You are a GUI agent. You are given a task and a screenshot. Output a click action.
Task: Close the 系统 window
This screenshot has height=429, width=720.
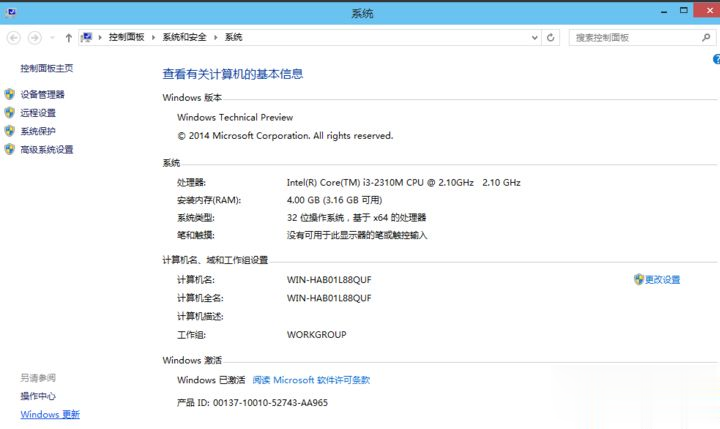(708, 10)
